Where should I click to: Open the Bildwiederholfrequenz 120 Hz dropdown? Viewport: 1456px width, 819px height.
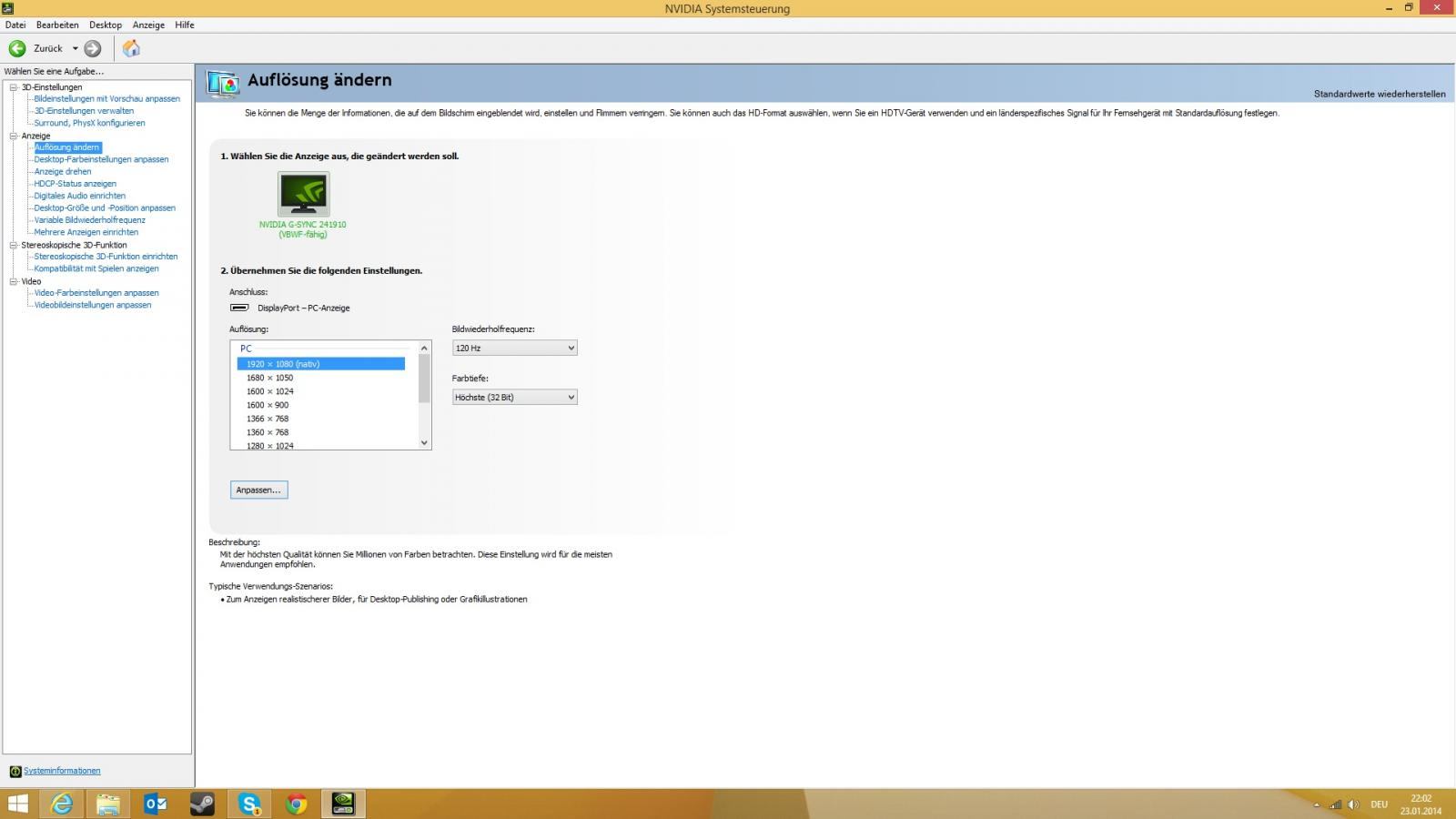(x=515, y=348)
